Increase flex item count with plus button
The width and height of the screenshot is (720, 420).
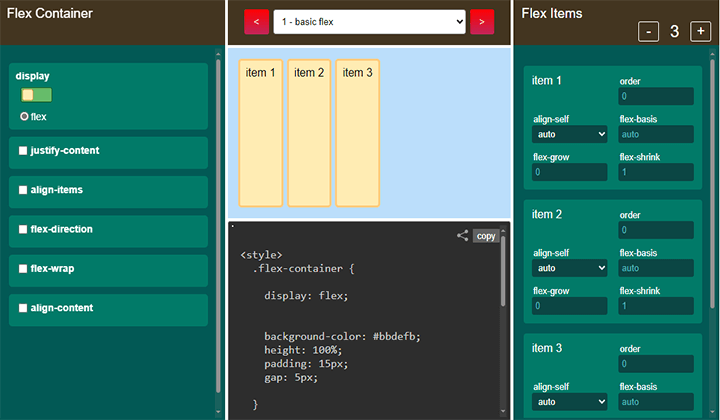click(700, 31)
